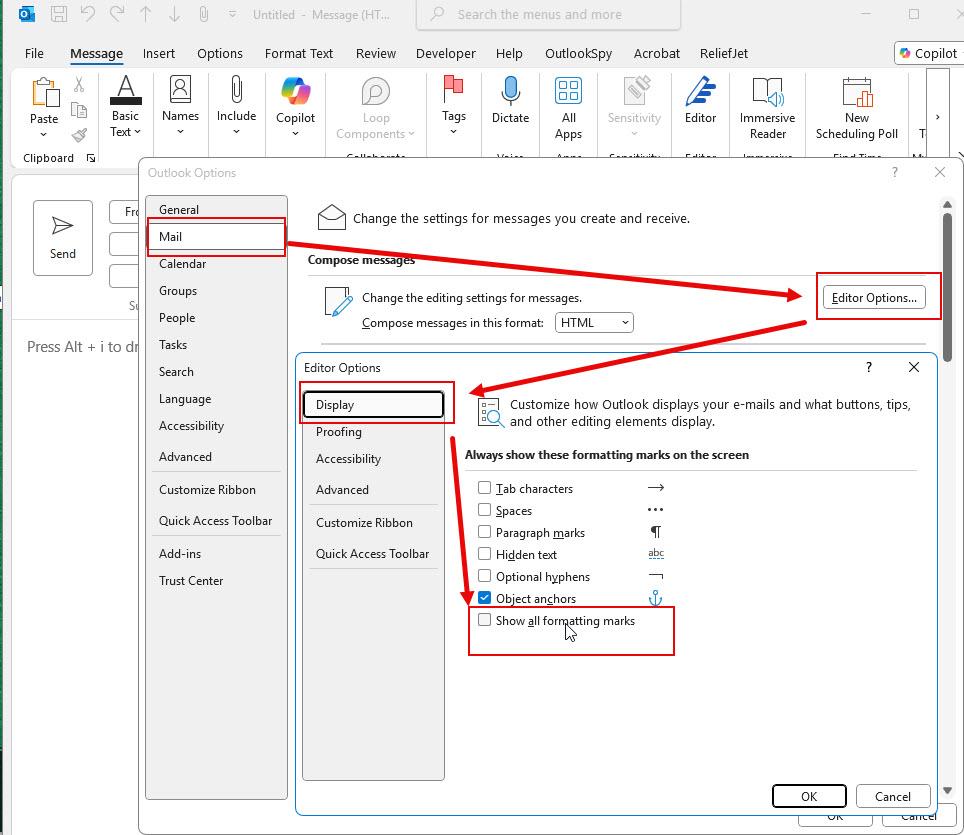This screenshot has width=964, height=835.
Task: Select the Format Painter brush icon
Action: tap(79, 135)
